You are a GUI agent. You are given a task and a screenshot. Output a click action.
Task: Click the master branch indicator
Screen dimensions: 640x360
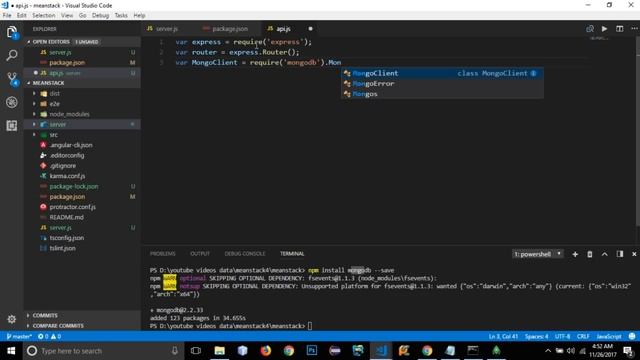click(x=19, y=336)
